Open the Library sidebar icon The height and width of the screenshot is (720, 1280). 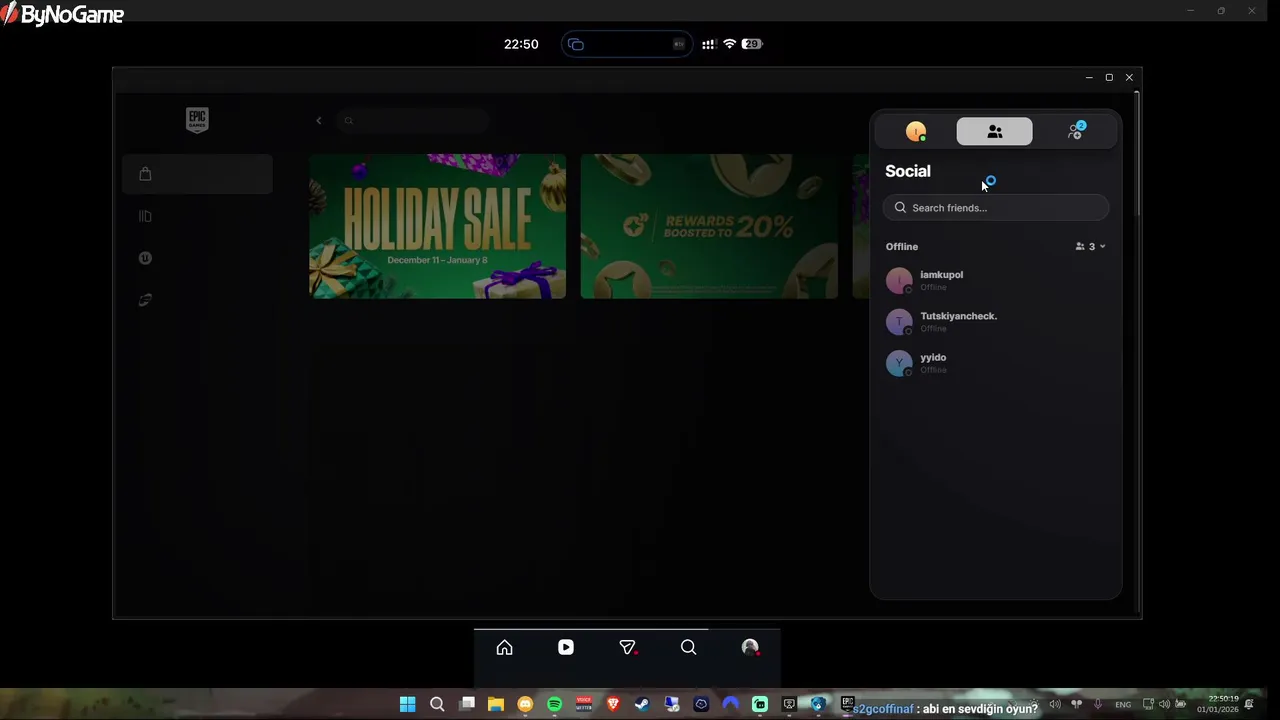(x=145, y=216)
